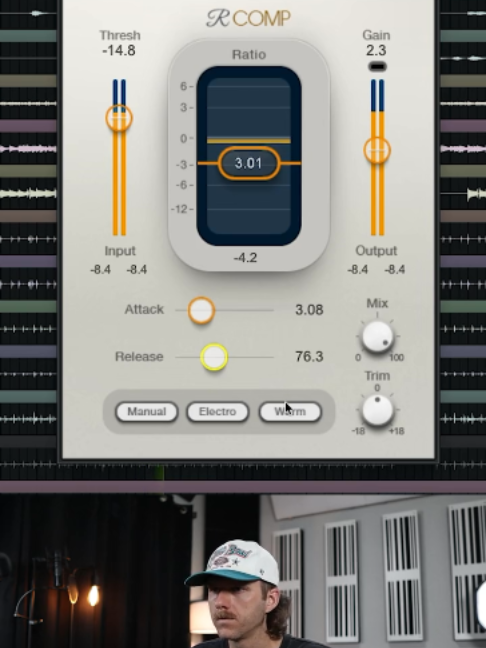Click the Trim knob
Screen dimensions: 486x648
tap(377, 410)
